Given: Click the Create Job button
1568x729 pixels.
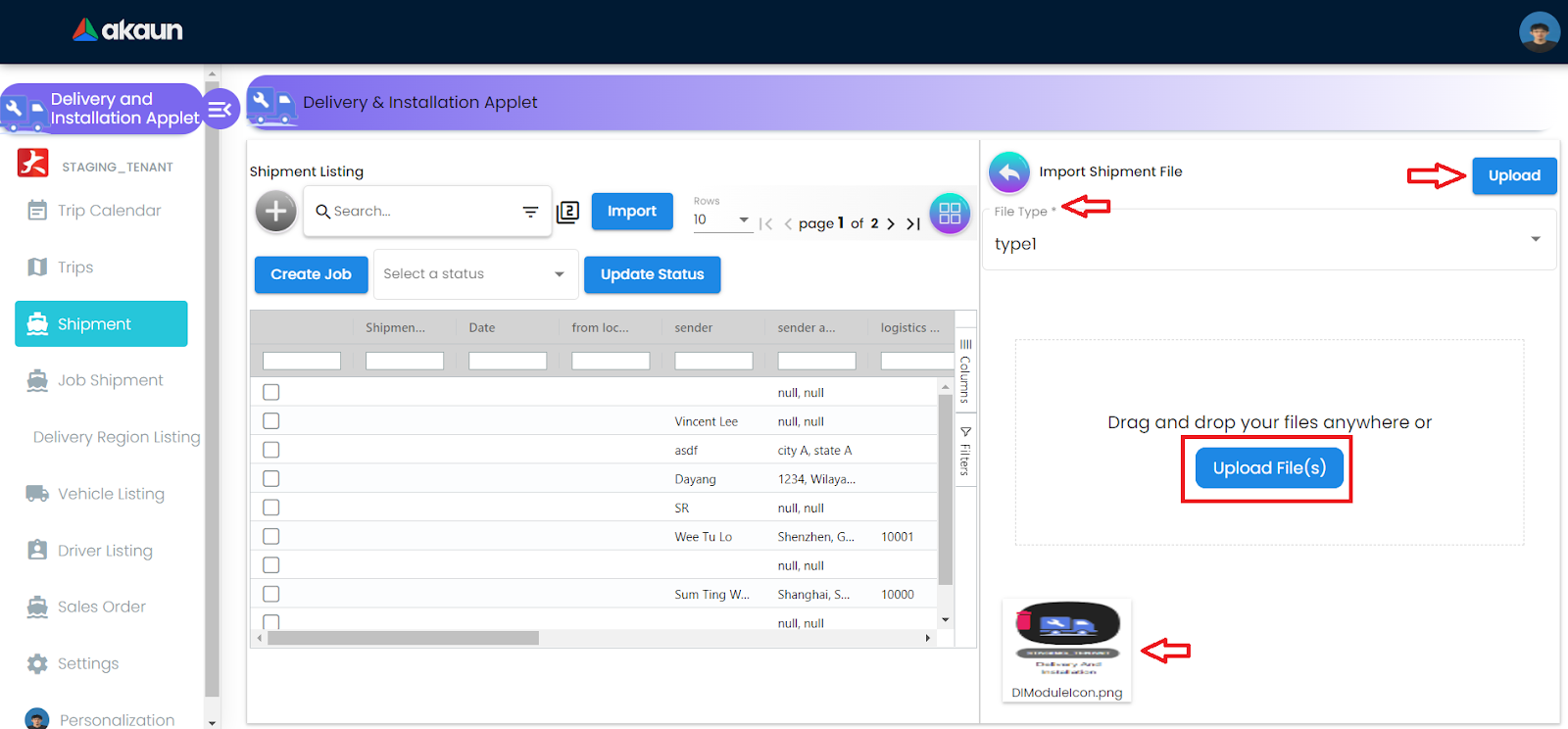Looking at the screenshot, I should tap(311, 274).
